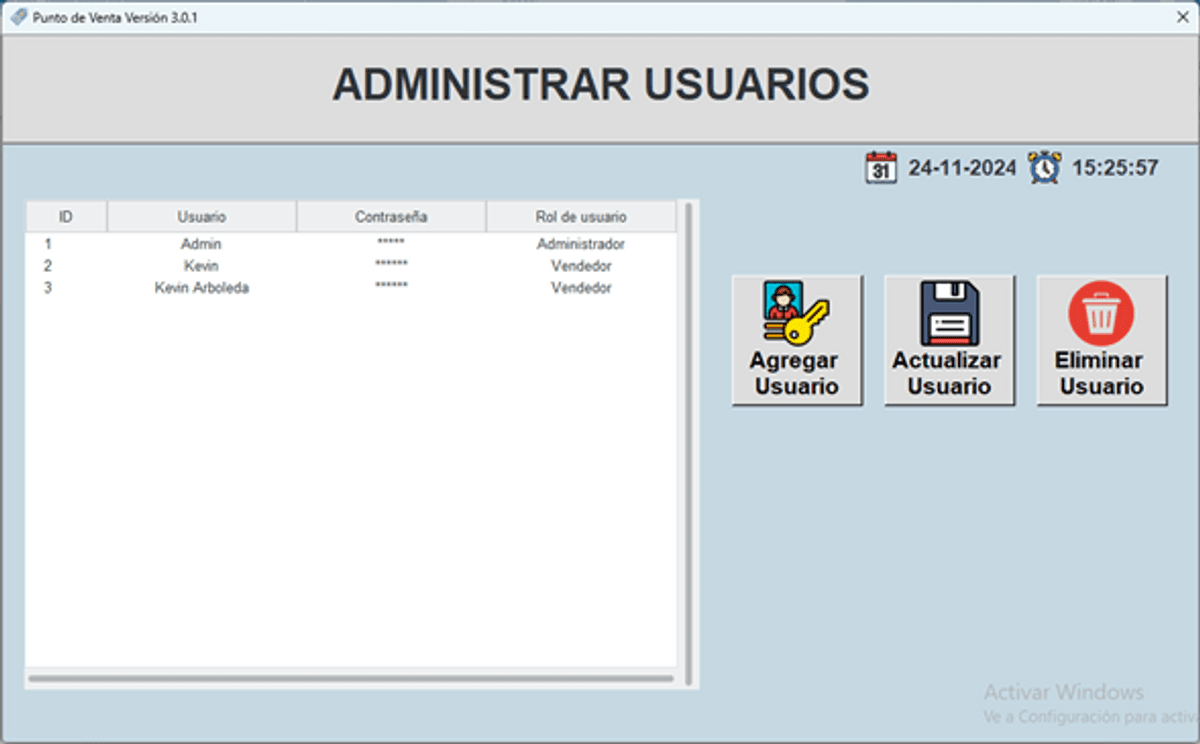Click the app icon in title bar
1200x744 pixels.
tap(18, 17)
